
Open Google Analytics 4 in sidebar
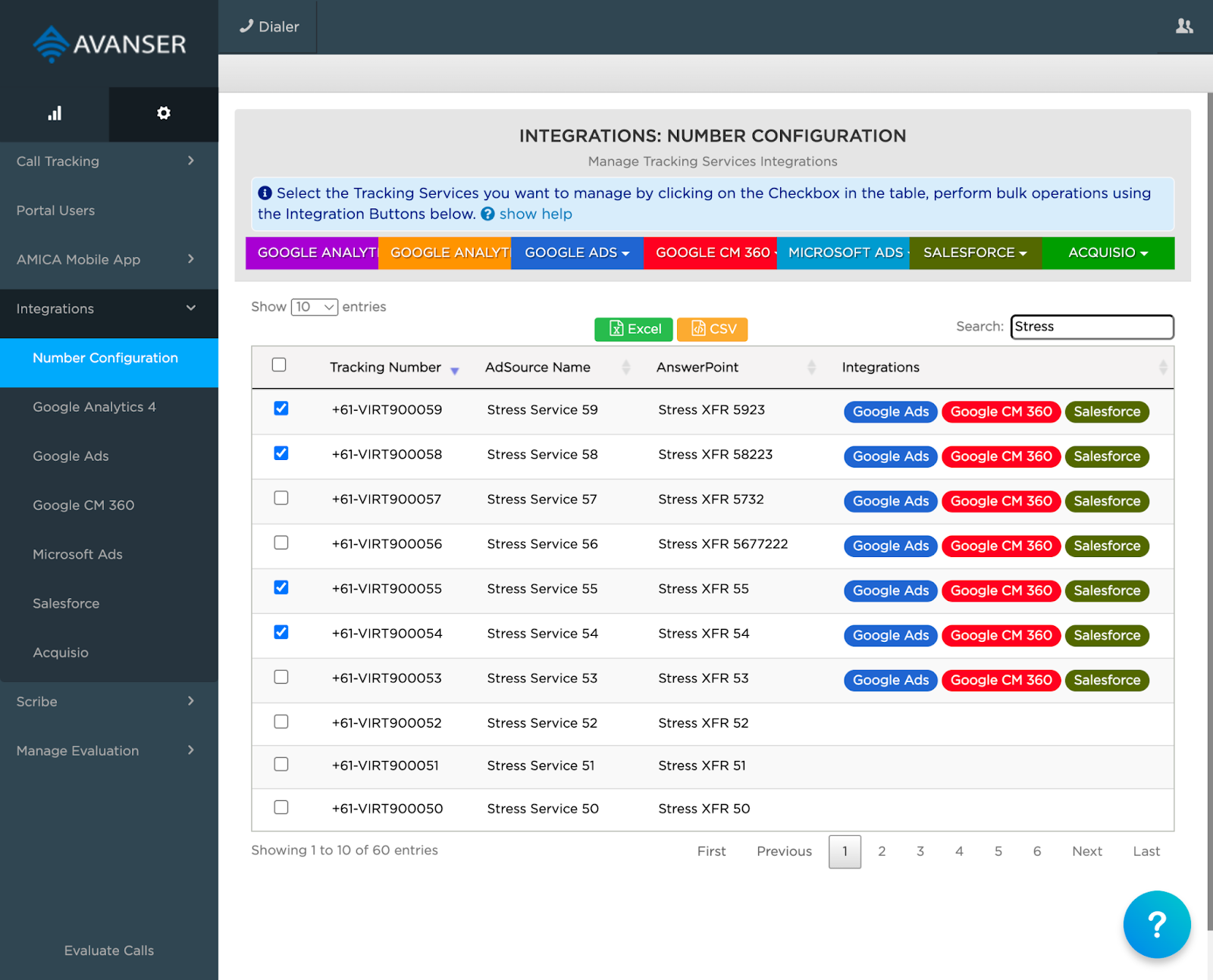[x=94, y=407]
